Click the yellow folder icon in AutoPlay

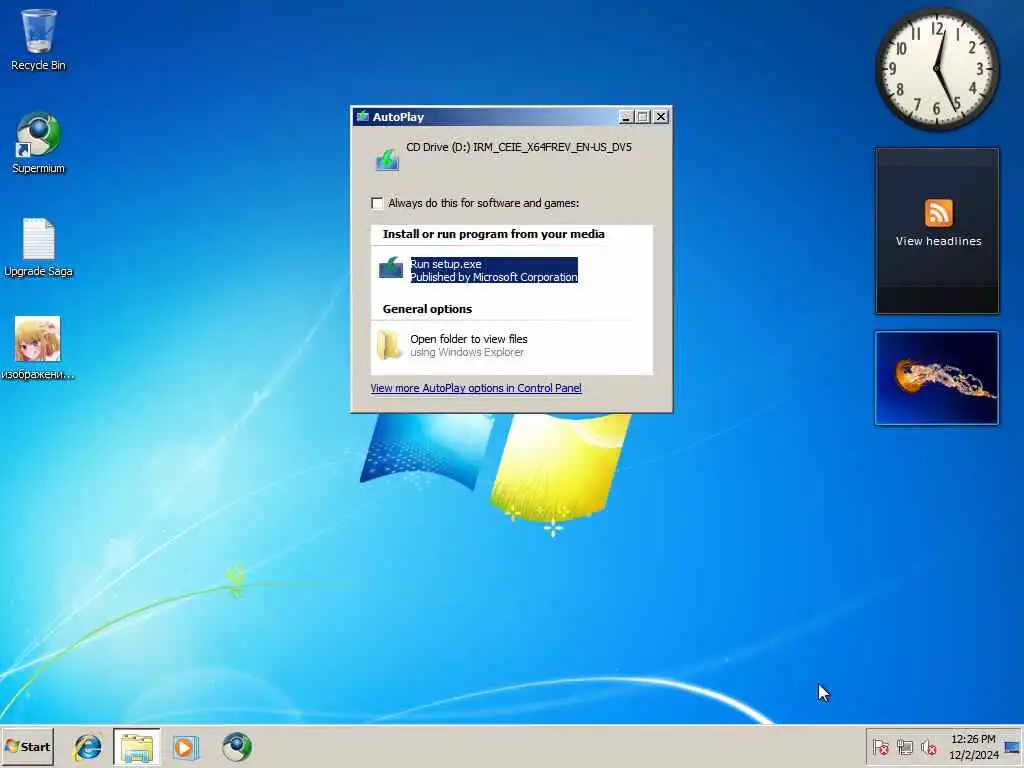click(389, 345)
